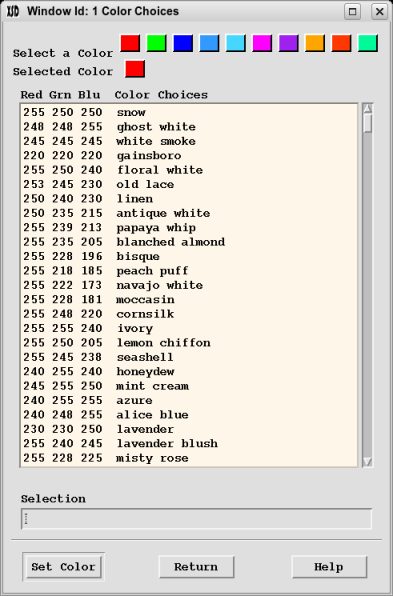Click the color list scroll down arrow

coord(368,461)
